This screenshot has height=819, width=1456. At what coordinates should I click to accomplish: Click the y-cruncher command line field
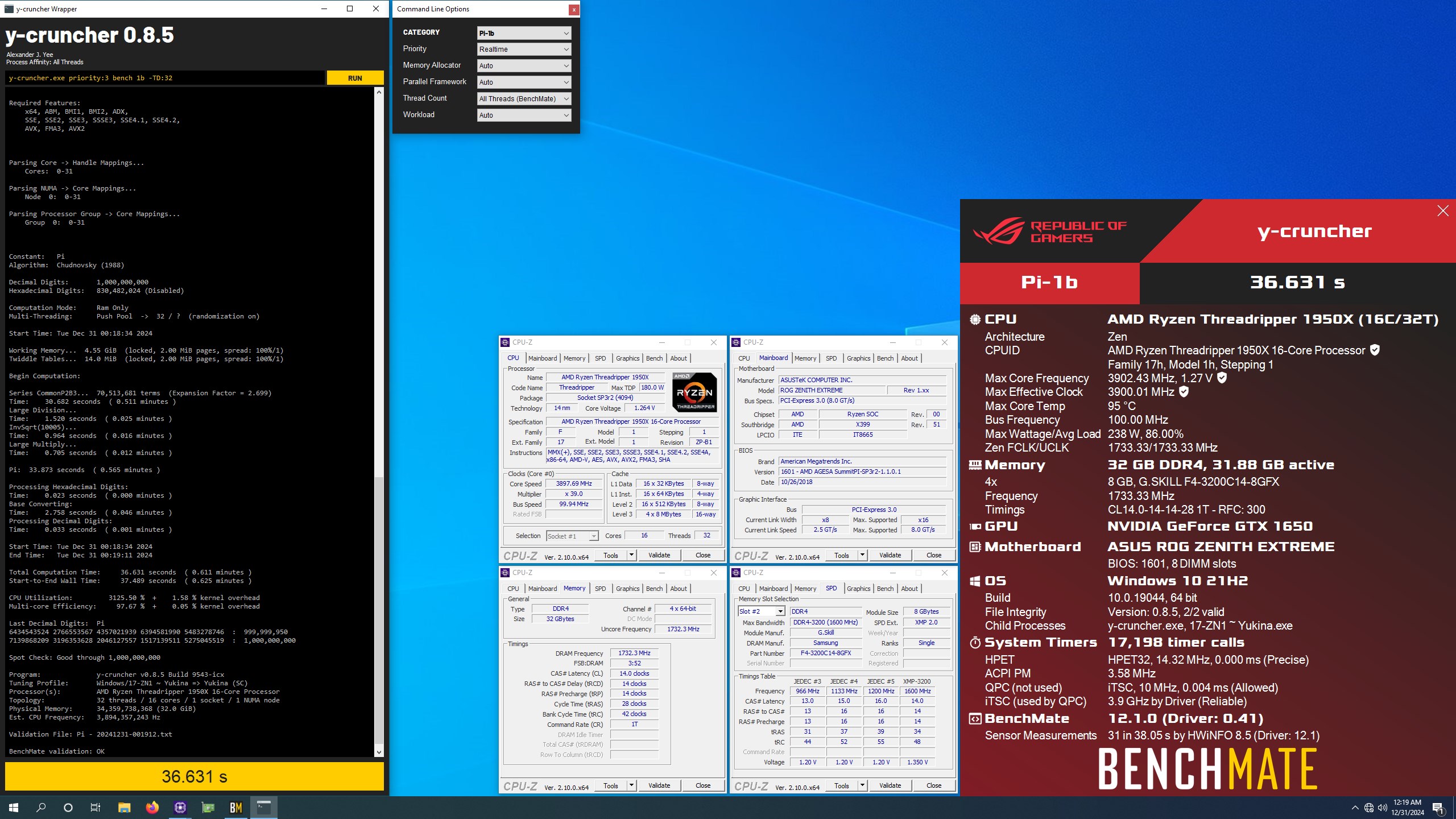point(165,78)
